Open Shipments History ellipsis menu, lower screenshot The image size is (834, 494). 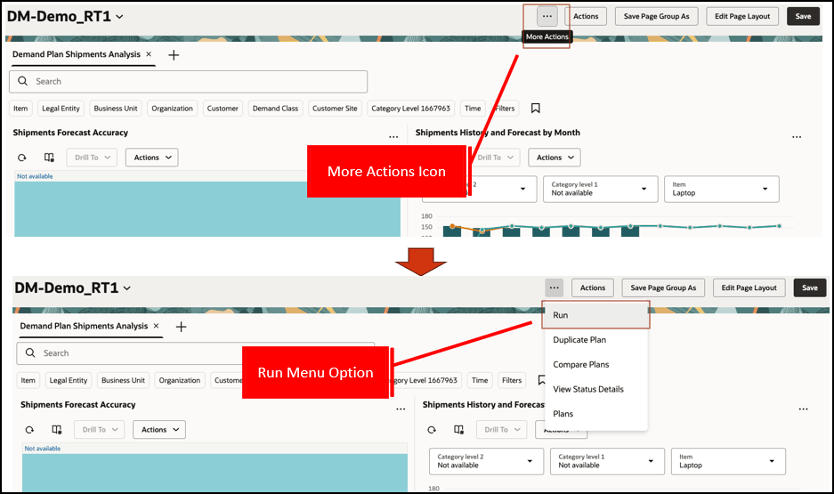tap(803, 409)
